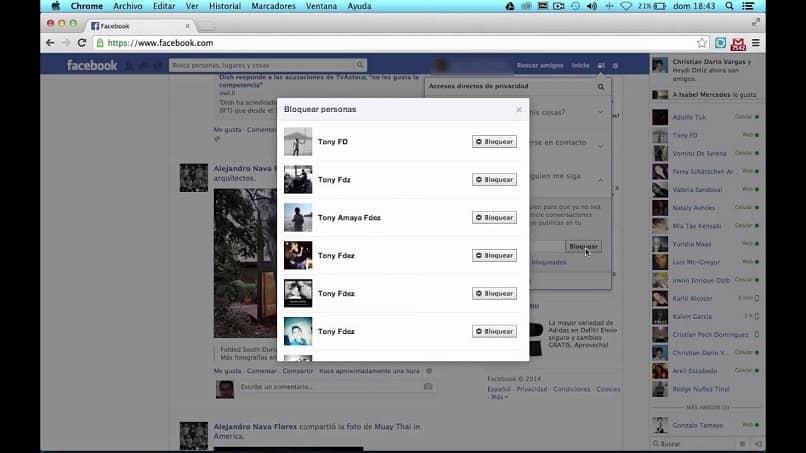806x453 pixels.
Task: Open chat options gear icon
Action: 742,444
